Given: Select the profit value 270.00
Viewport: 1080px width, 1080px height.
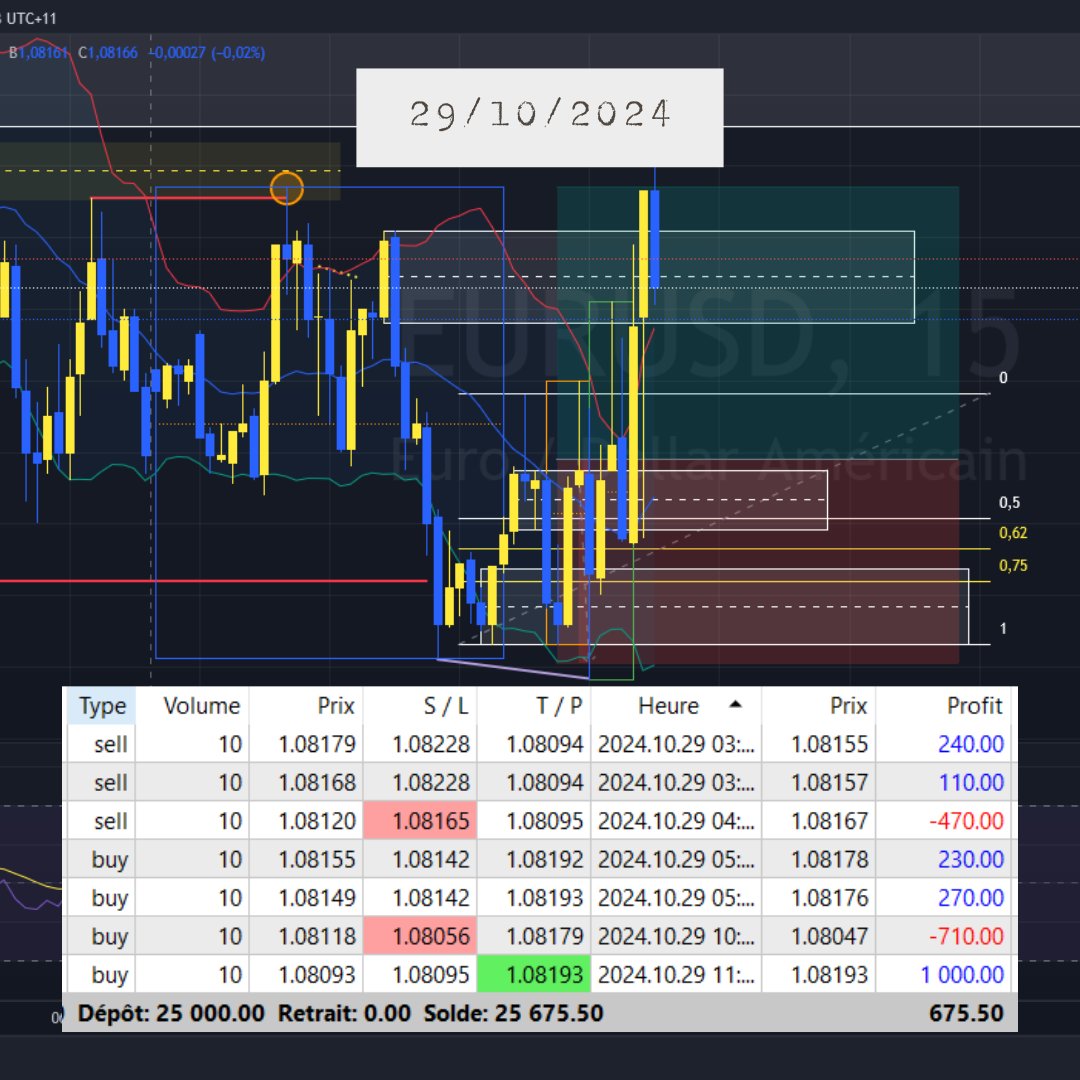Looking at the screenshot, I should pyautogui.click(x=970, y=898).
